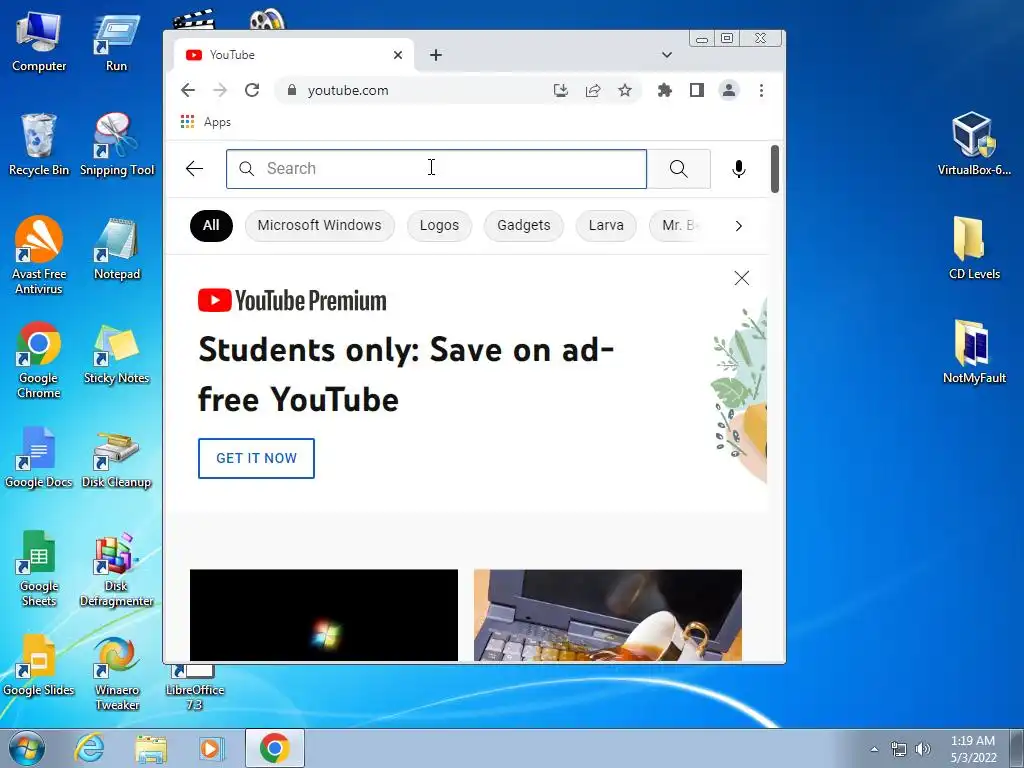Select the Disk Cleanup shortcut
This screenshot has height=768, width=1024.
[116, 460]
